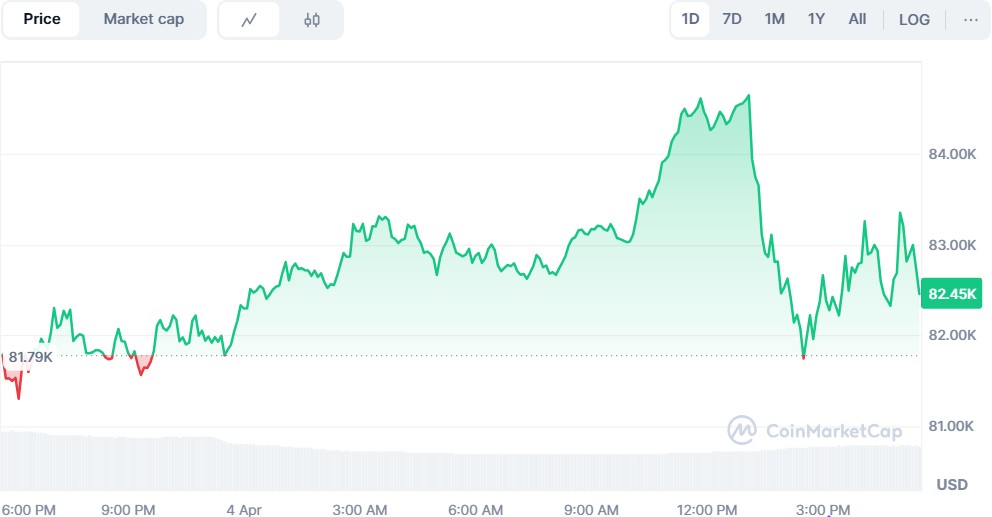Show All time price history
Viewport: 992px width, 517px height.
[857, 19]
